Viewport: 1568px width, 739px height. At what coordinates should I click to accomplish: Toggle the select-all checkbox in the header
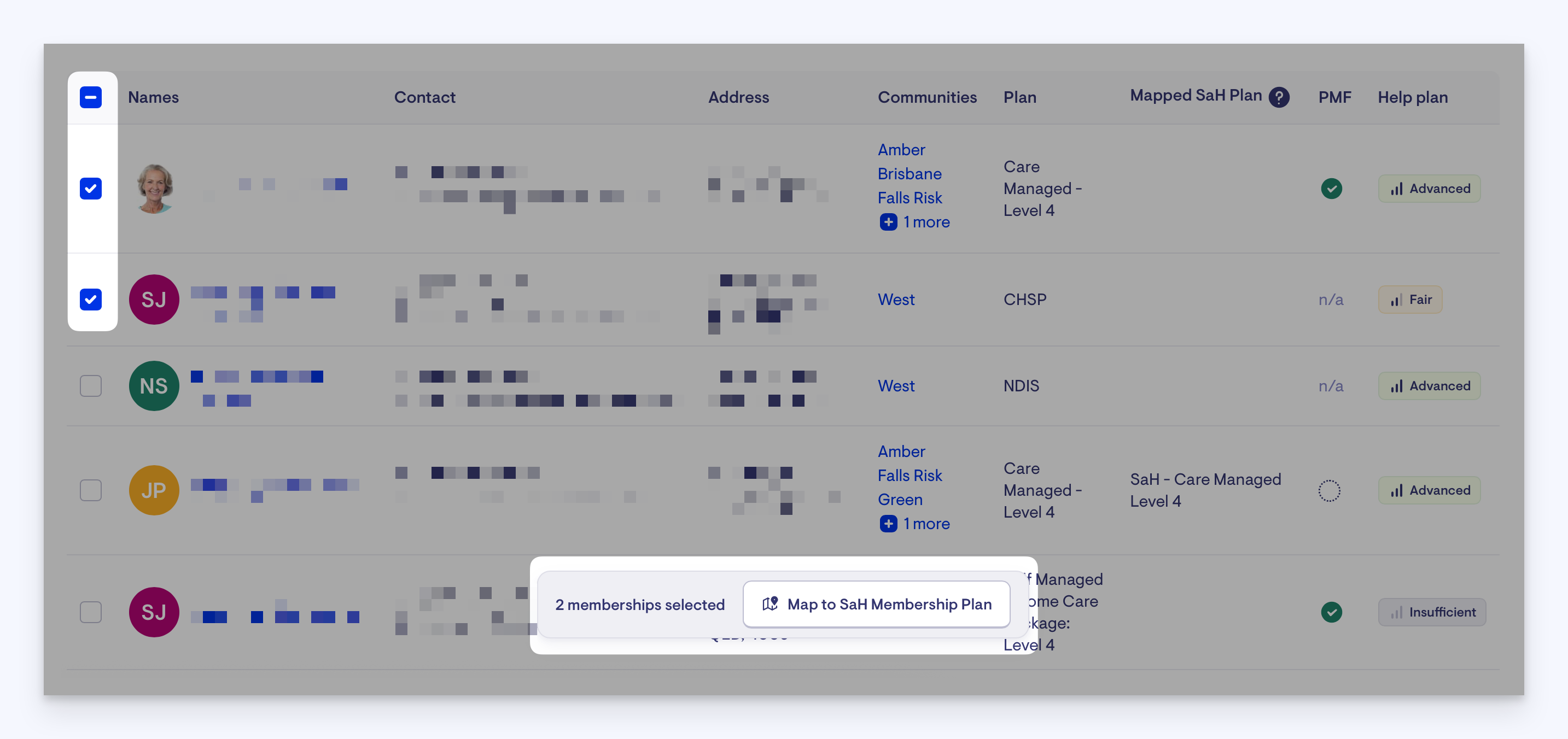[91, 97]
